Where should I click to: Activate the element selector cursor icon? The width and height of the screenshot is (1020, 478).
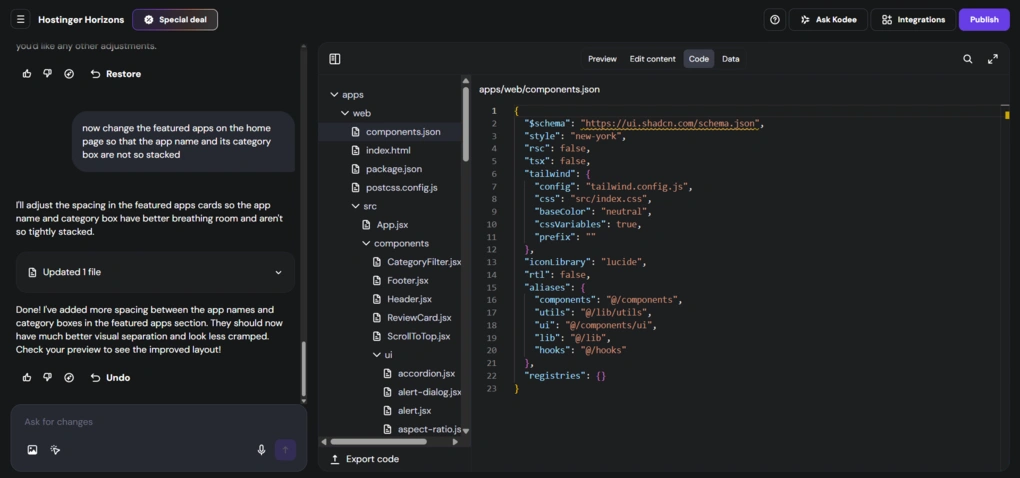tap(55, 449)
